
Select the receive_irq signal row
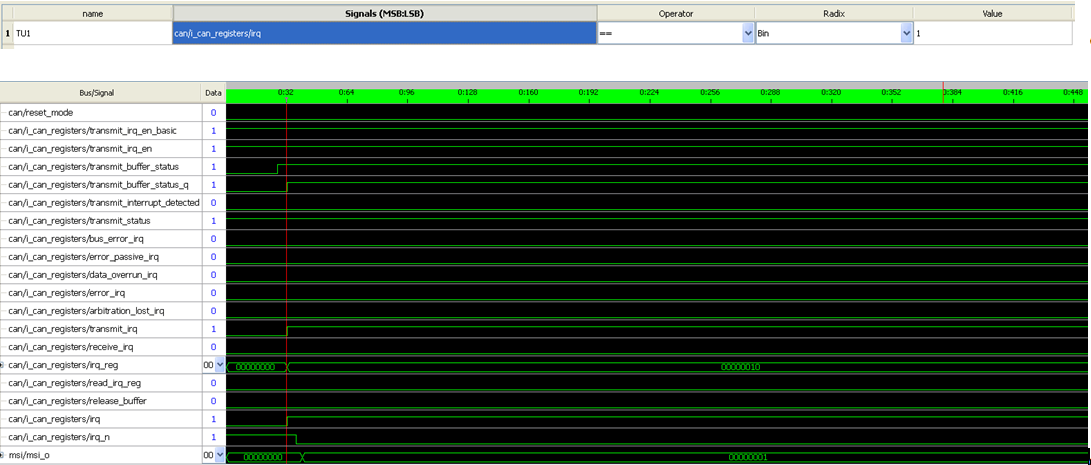tap(72, 347)
